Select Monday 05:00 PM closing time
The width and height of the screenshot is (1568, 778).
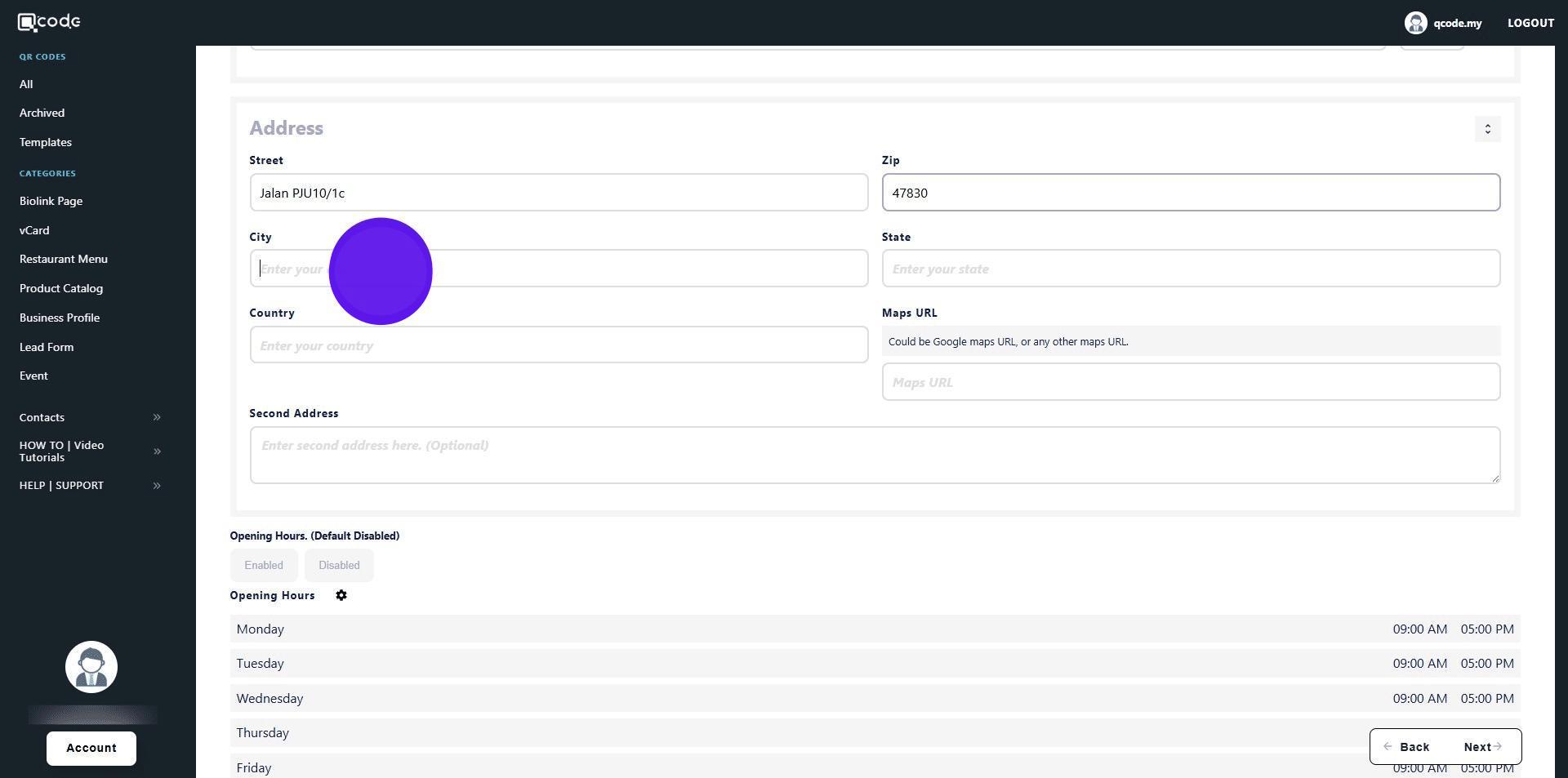pyautogui.click(x=1487, y=629)
